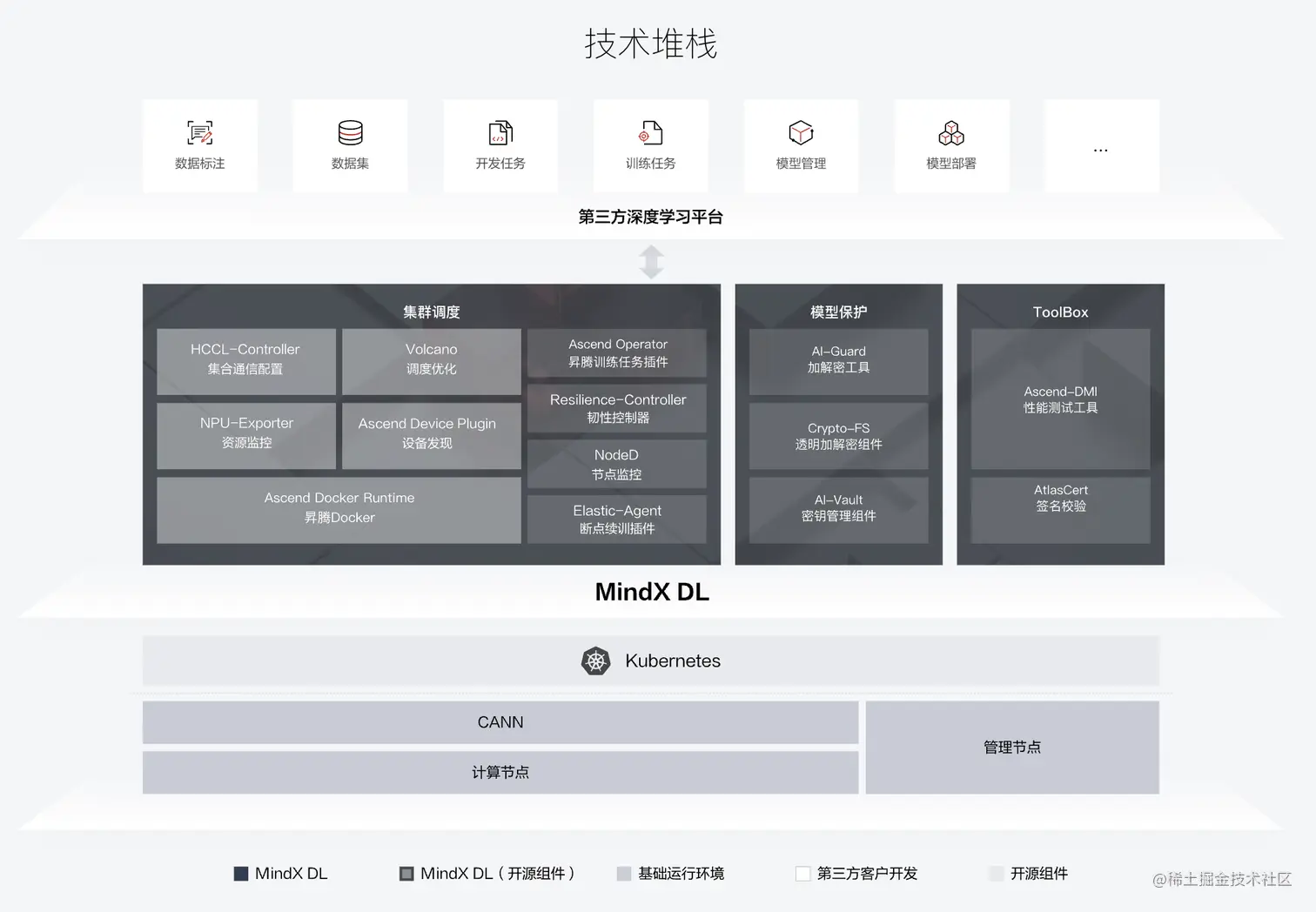The image size is (1316, 912).
Task: Toggle the Volcano 调度优化 module
Action: click(x=432, y=360)
